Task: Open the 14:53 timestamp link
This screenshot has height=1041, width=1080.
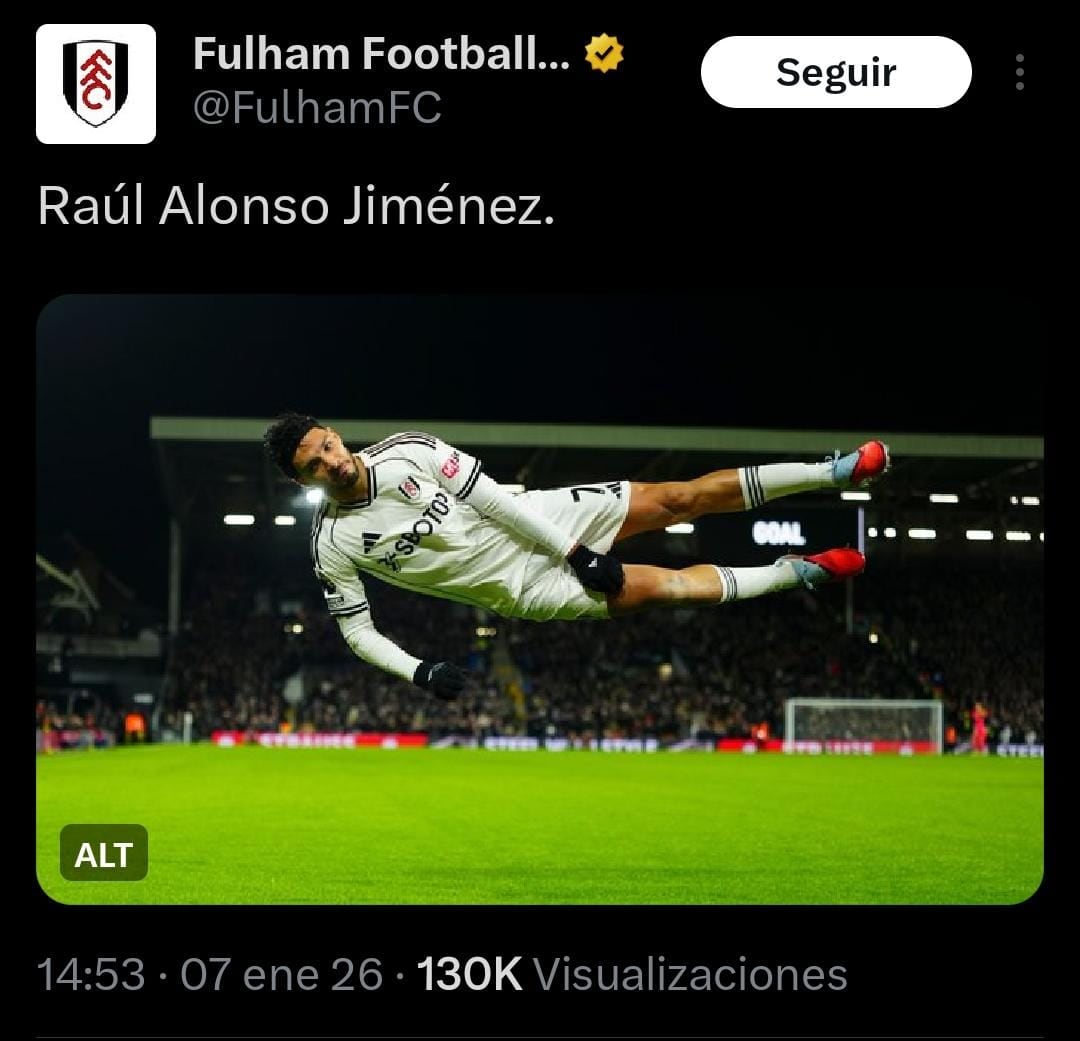Action: pyautogui.click(x=91, y=974)
